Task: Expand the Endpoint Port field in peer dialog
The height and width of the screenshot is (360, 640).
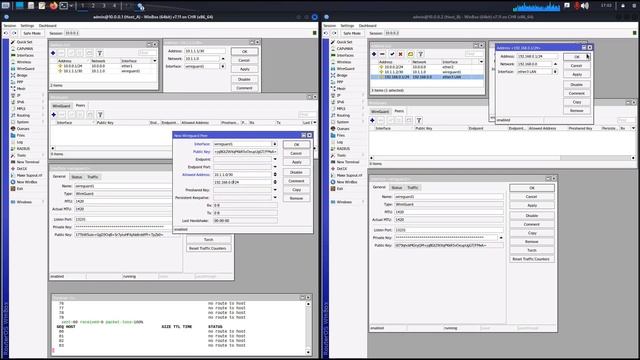Action: point(275,167)
